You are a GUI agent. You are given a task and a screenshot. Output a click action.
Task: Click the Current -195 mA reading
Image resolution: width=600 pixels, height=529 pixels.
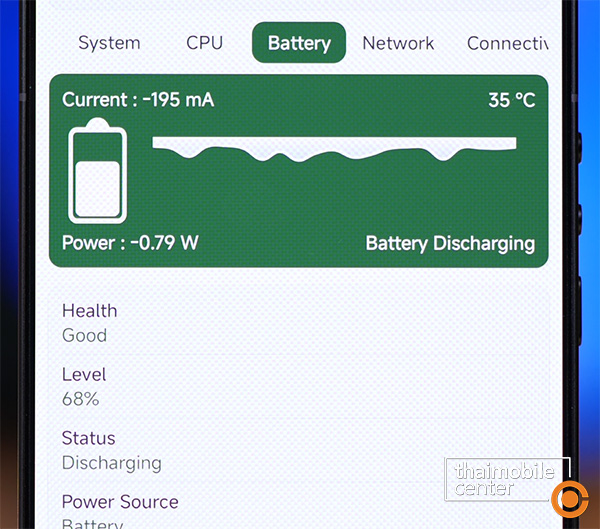click(138, 100)
